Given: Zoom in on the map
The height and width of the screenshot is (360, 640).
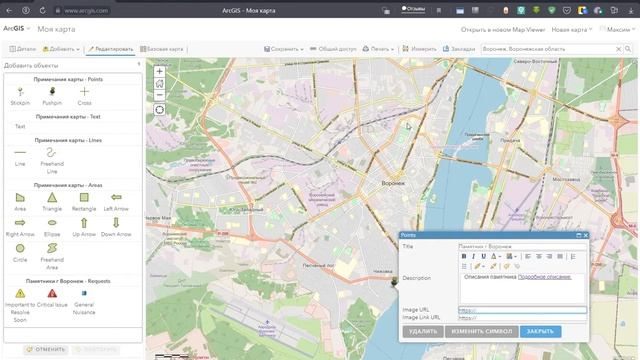Looking at the screenshot, I should 159,71.
